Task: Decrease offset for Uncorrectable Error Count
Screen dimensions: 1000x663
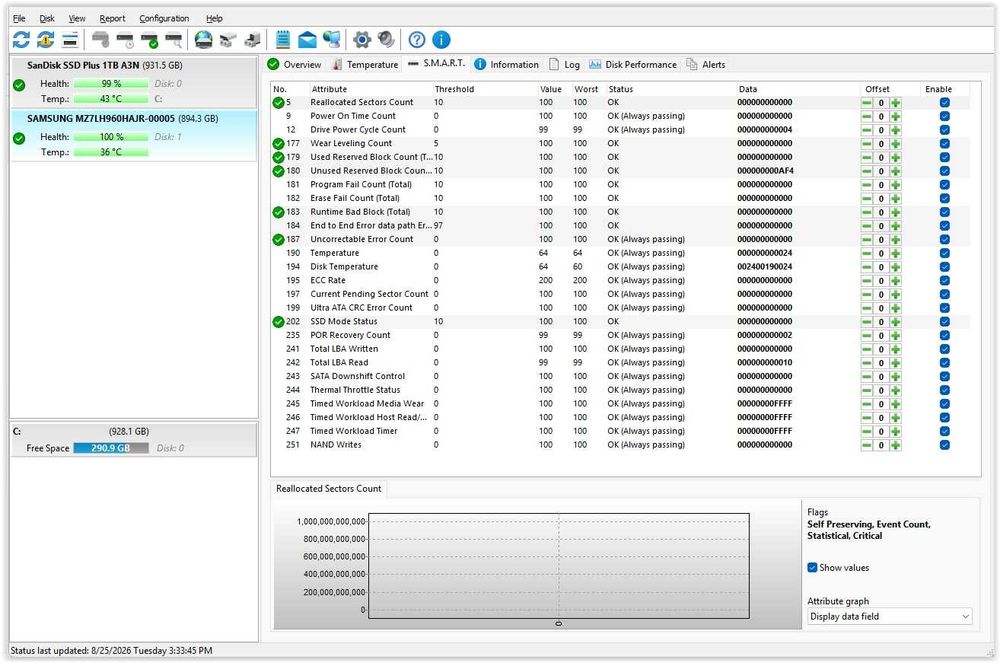Action: [x=867, y=240]
